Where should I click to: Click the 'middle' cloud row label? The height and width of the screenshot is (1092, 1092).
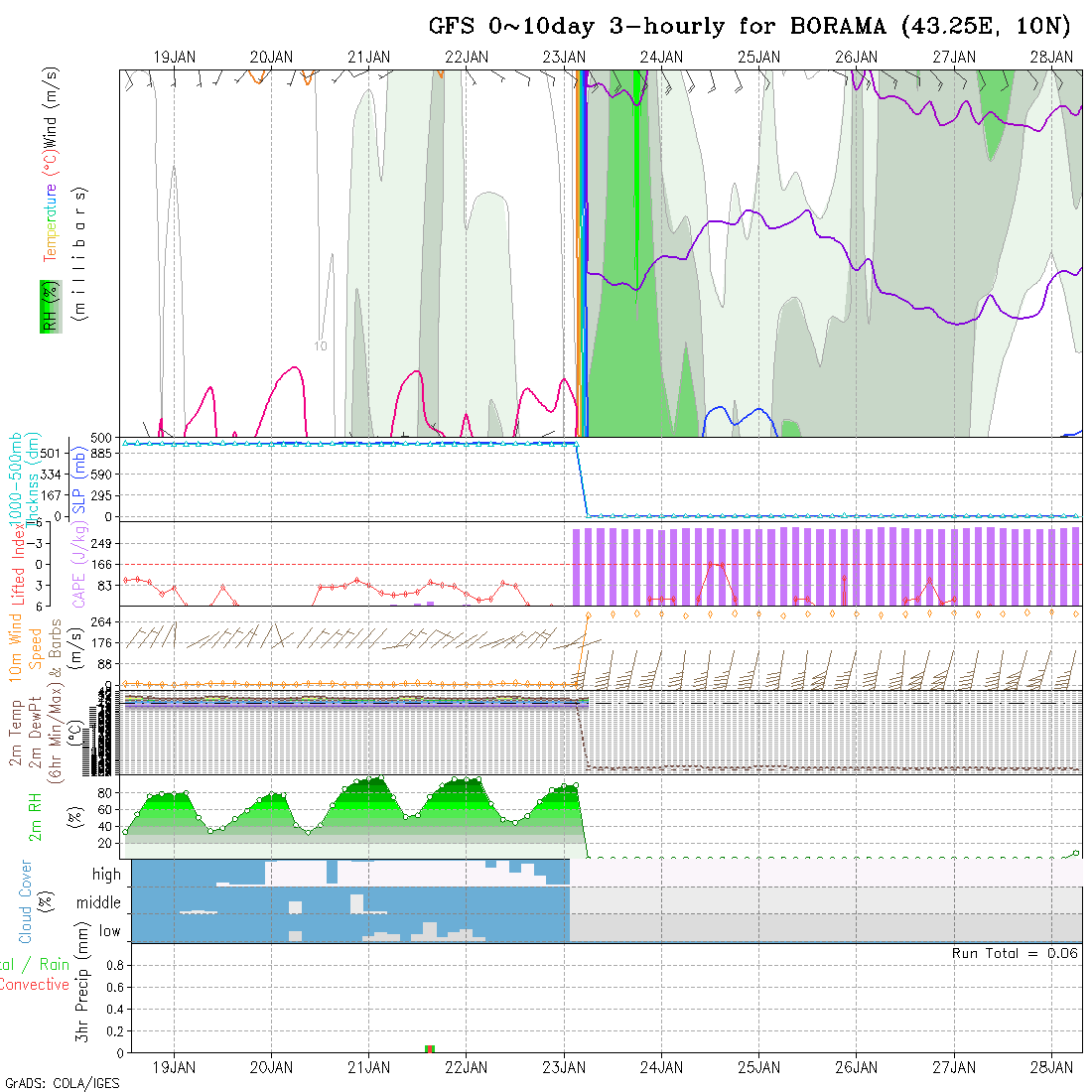(x=99, y=902)
